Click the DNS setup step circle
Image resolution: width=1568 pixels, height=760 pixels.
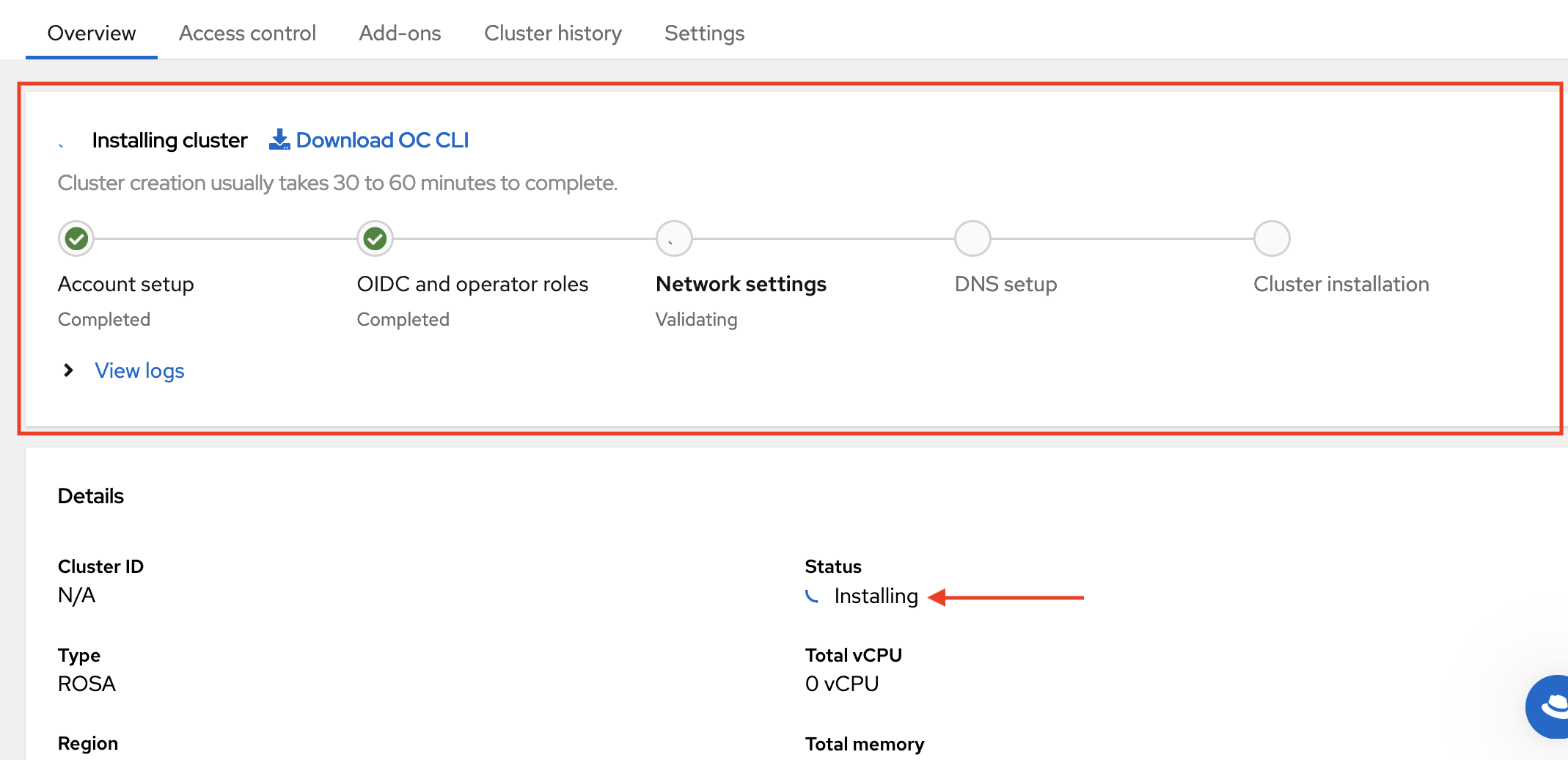tap(972, 238)
